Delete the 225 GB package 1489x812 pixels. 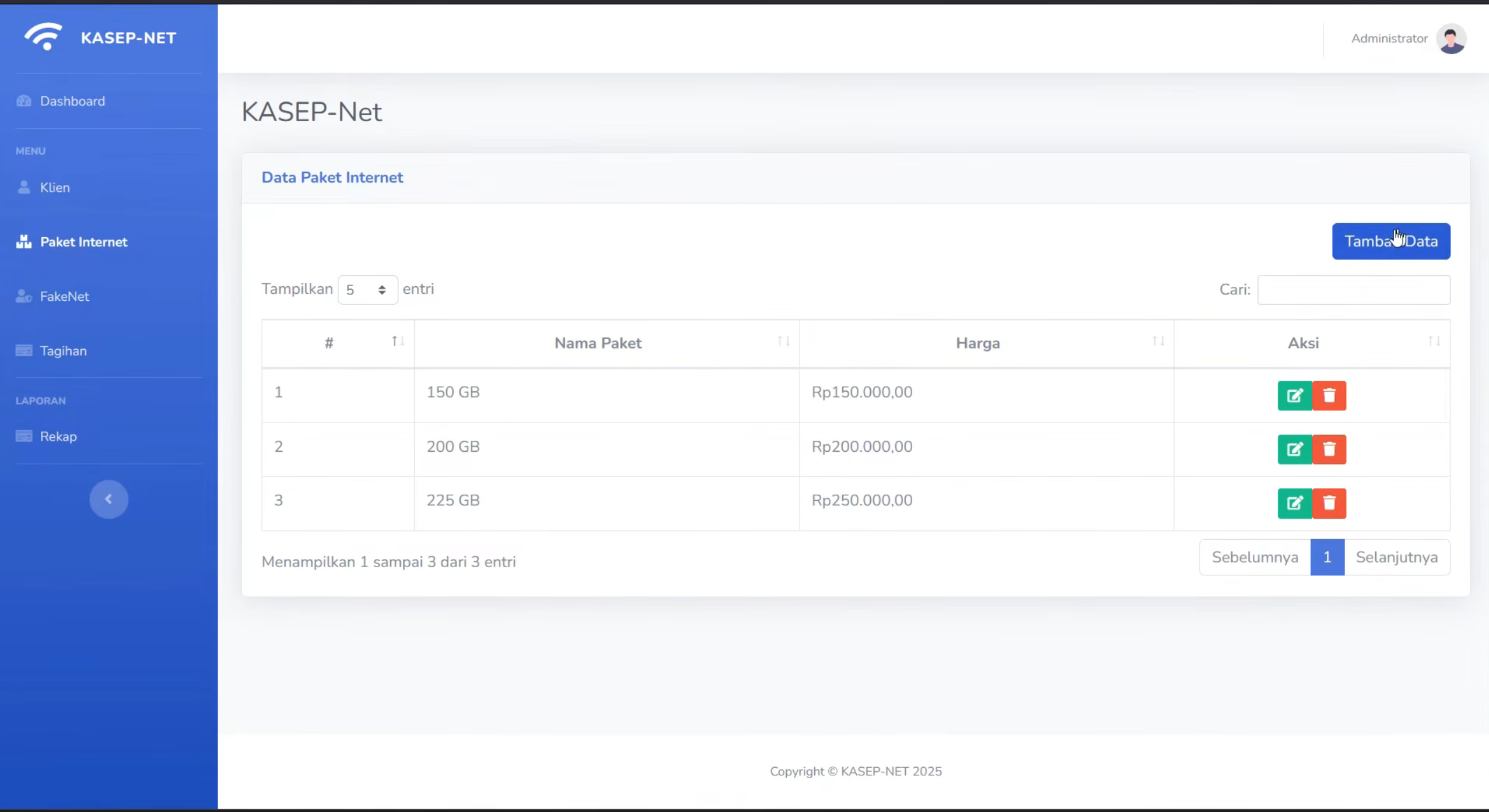click(1329, 503)
